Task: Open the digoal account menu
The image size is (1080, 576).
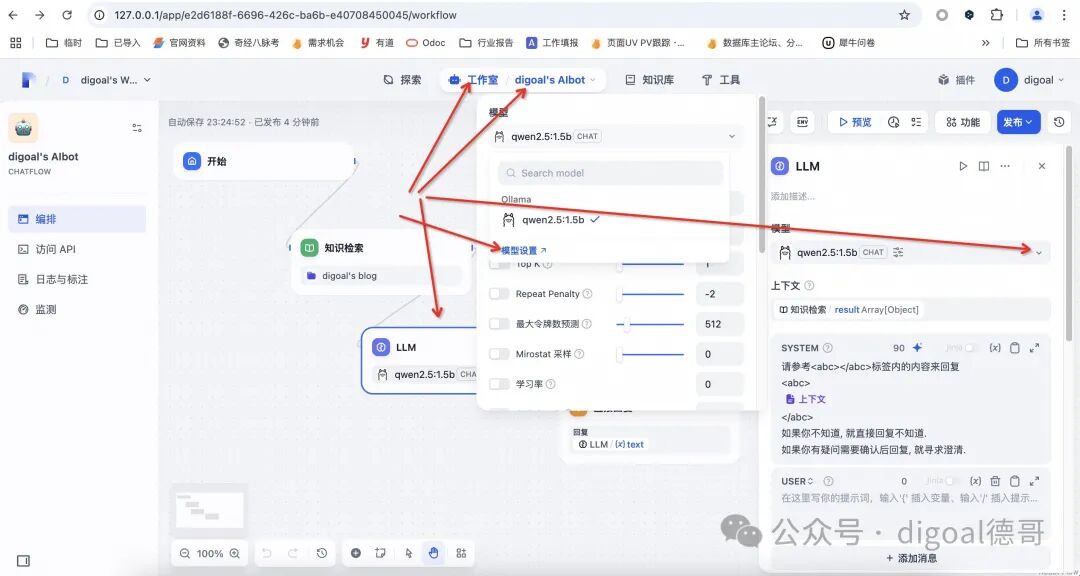Action: click(x=1029, y=80)
